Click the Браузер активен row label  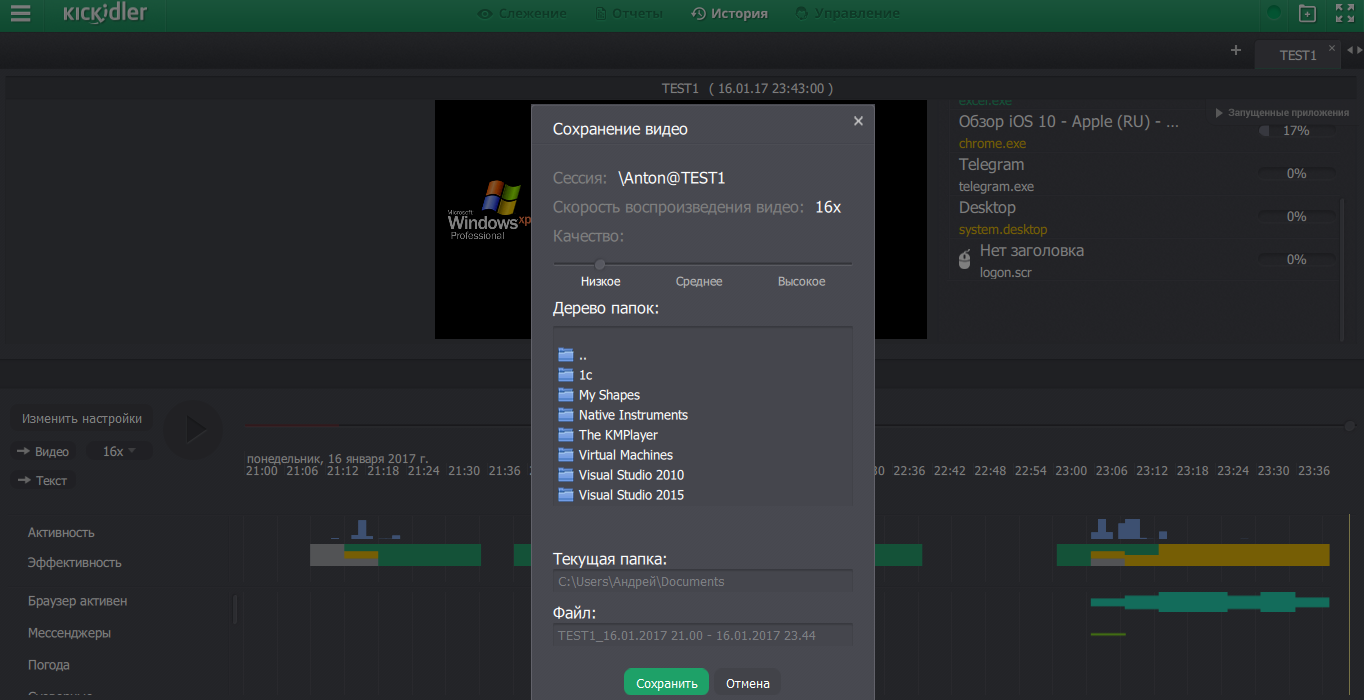[77, 601]
